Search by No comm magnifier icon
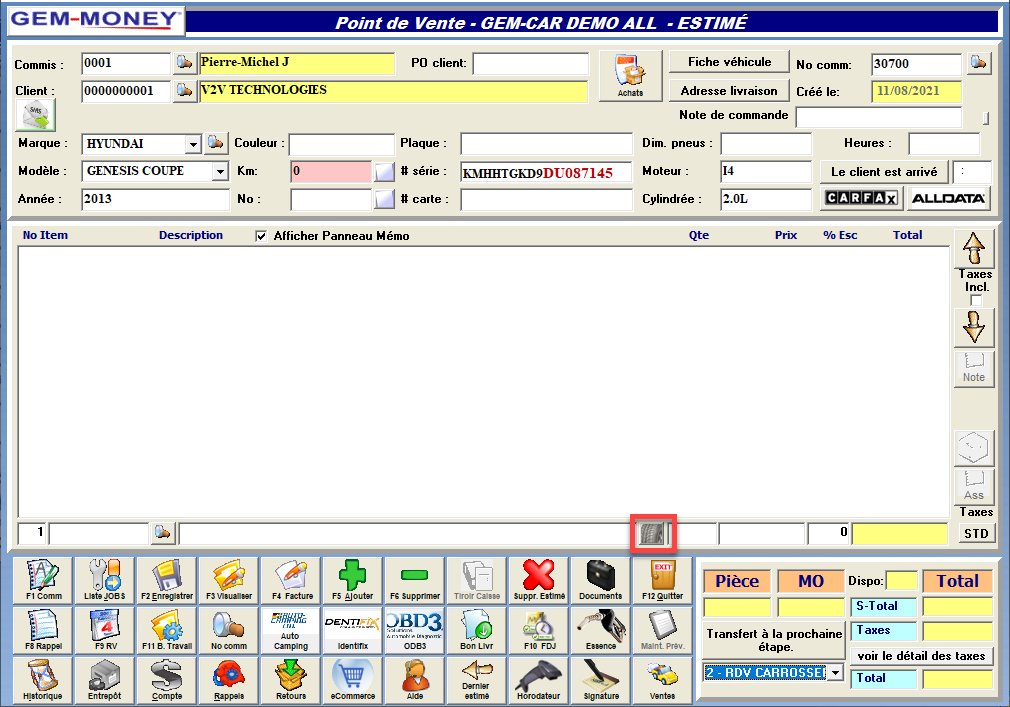Image resolution: width=1010 pixels, height=707 pixels. (x=229, y=630)
